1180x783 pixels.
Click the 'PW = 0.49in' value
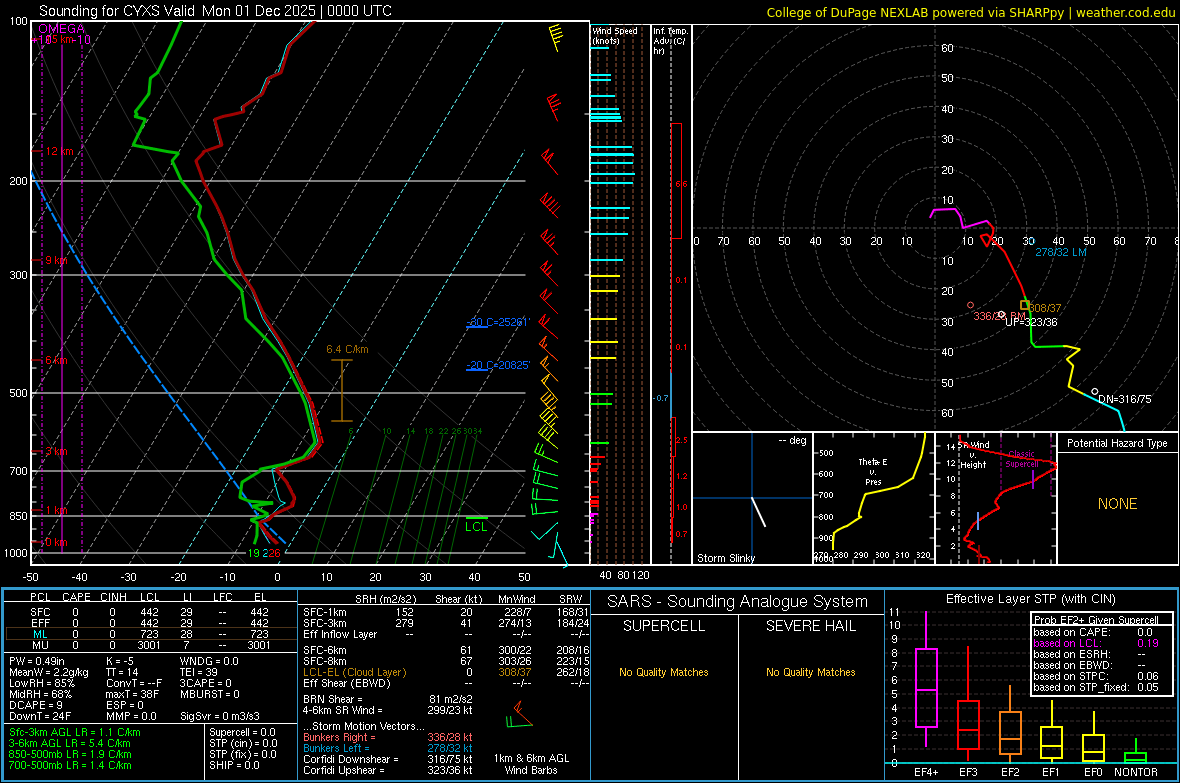pyautogui.click(x=37, y=661)
